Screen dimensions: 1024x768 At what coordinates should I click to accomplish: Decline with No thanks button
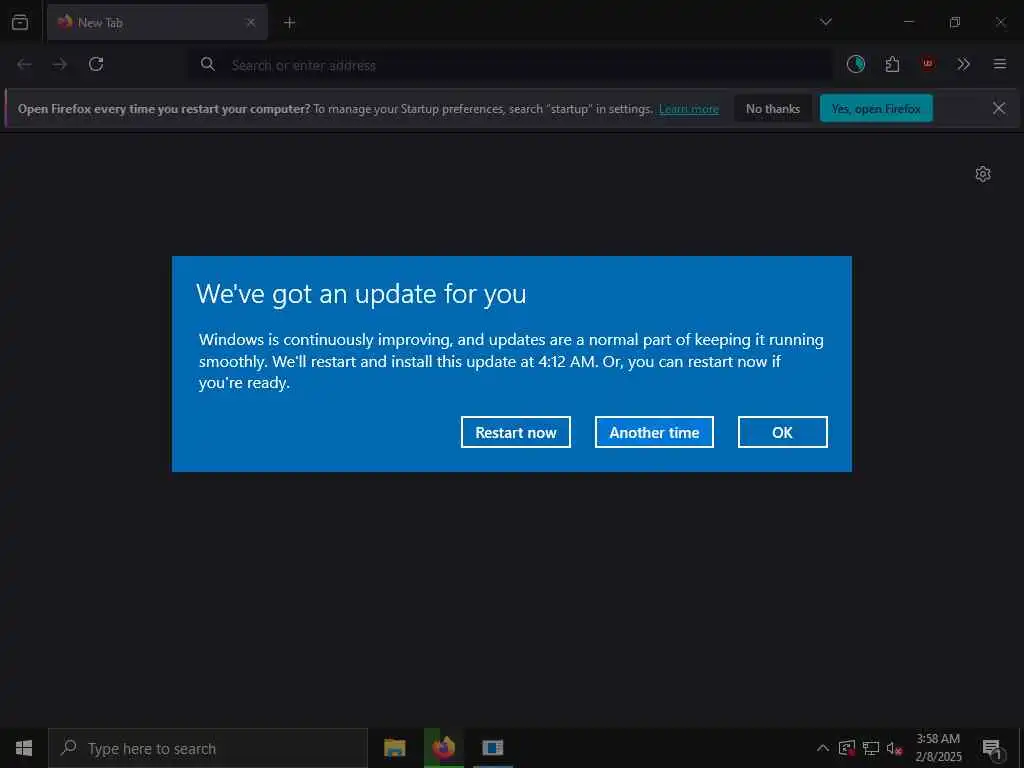(x=773, y=108)
